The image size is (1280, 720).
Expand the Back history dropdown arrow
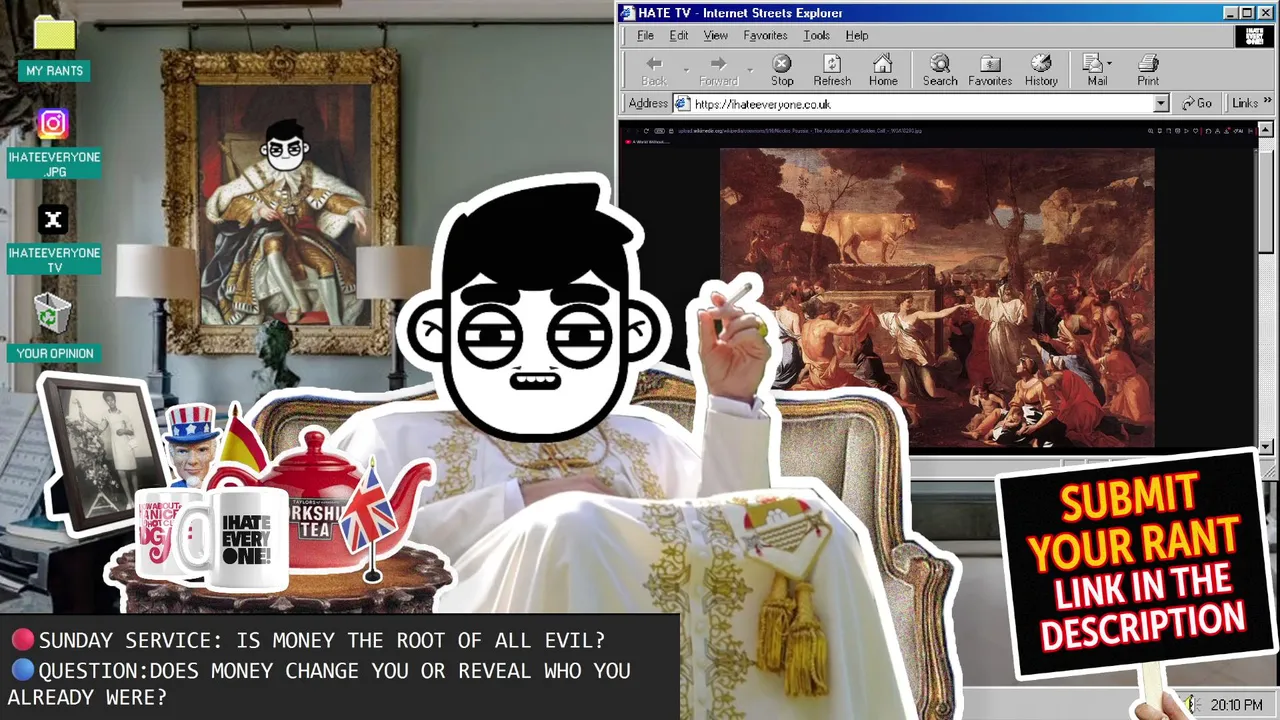686,70
